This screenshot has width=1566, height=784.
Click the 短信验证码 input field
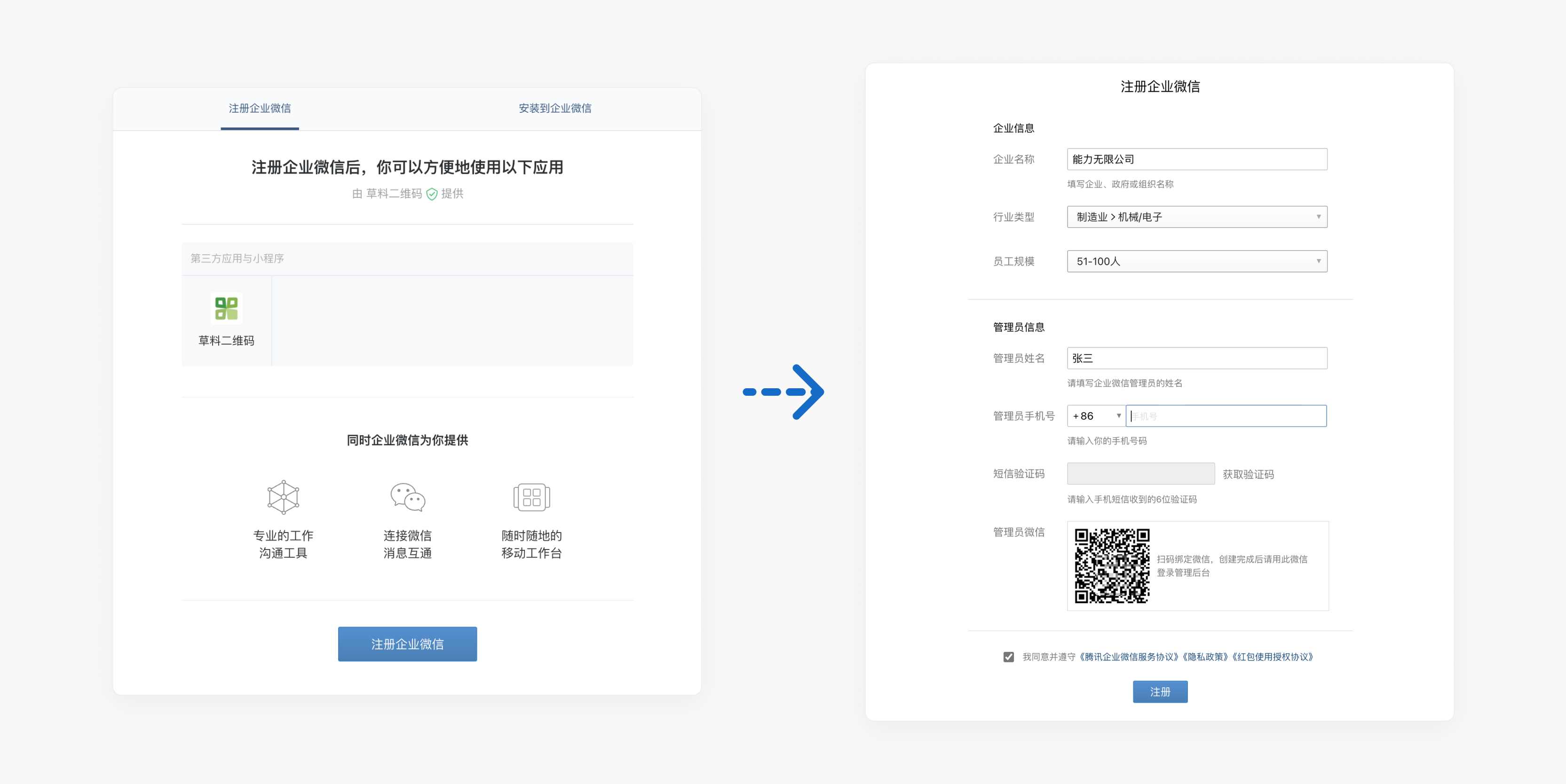tap(1140, 473)
